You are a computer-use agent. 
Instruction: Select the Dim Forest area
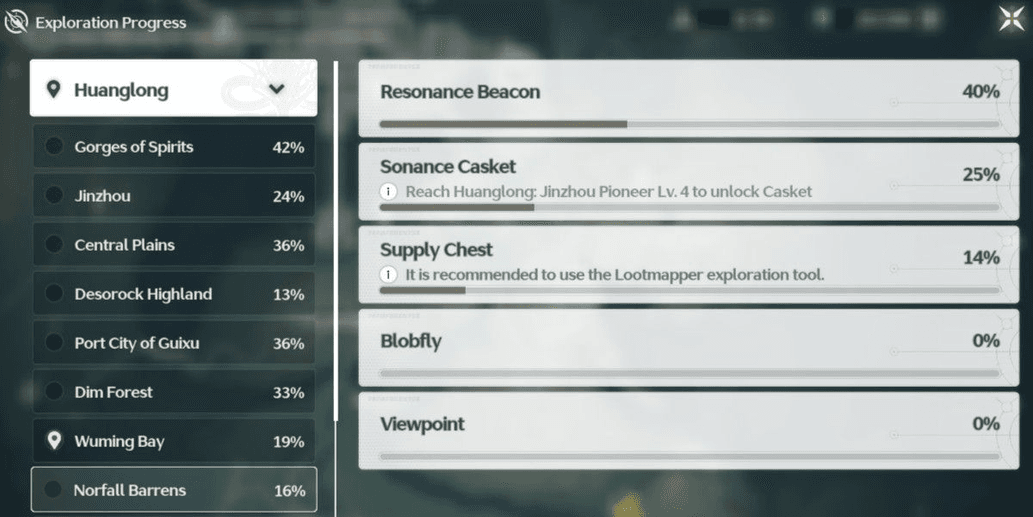coord(174,392)
